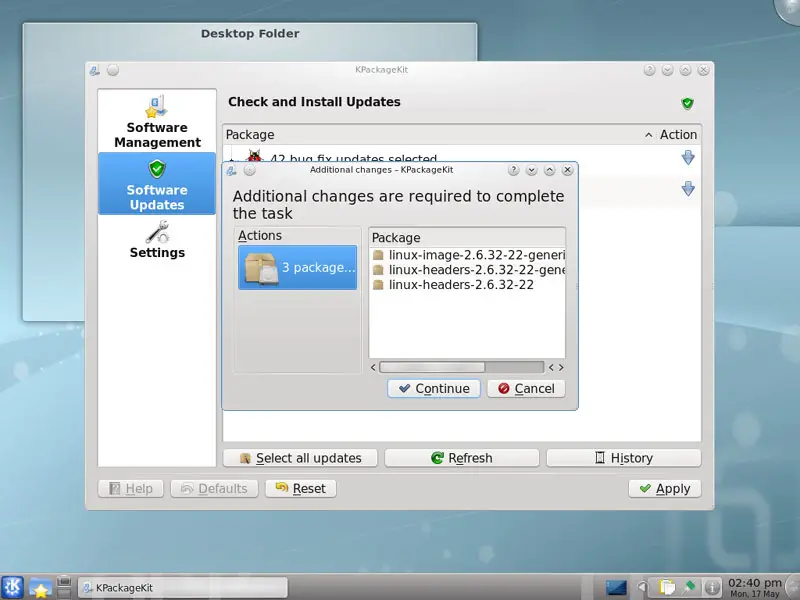Click the help button in the Additional changes title bar
Screen dimensions: 800x600
[513, 170]
